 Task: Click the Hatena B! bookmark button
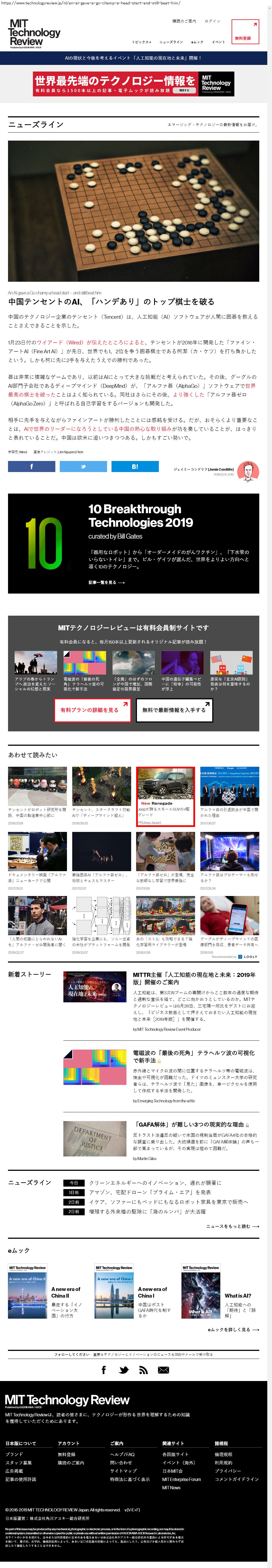(x=135, y=467)
